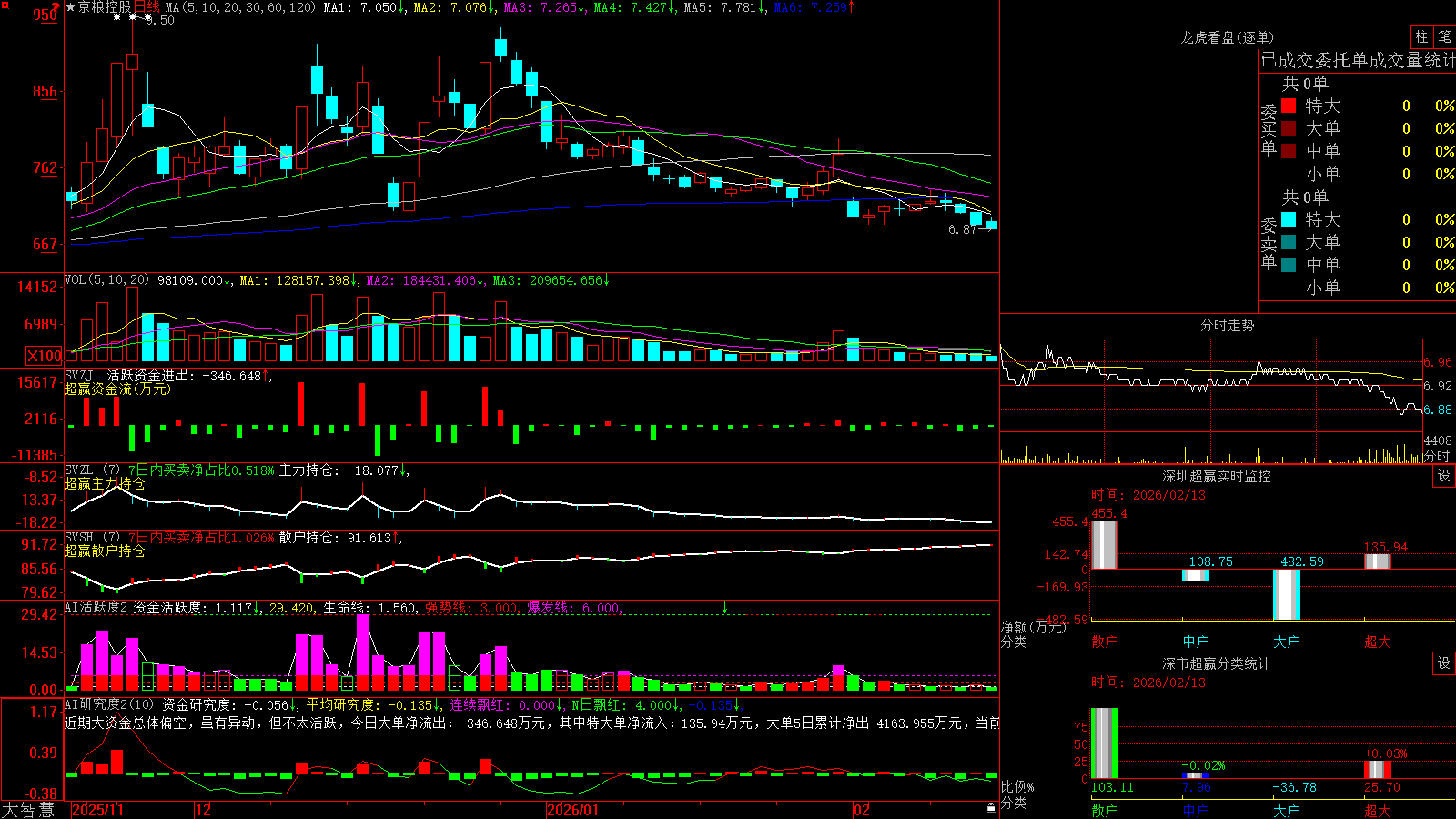
Task: Click the 柱 bar view button
Action: [1421, 37]
